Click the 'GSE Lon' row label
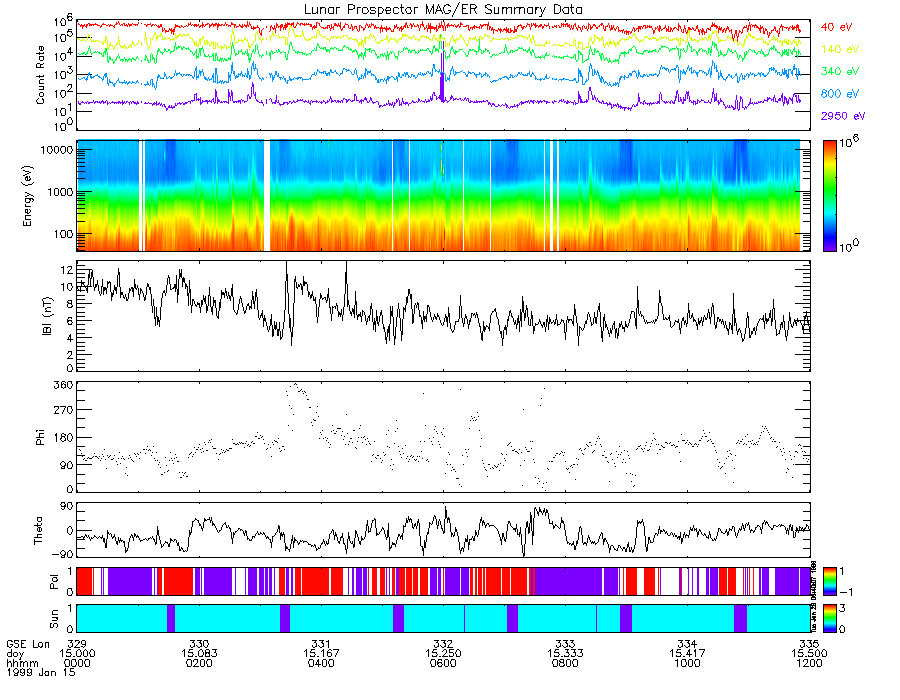900x700 pixels. [28, 644]
